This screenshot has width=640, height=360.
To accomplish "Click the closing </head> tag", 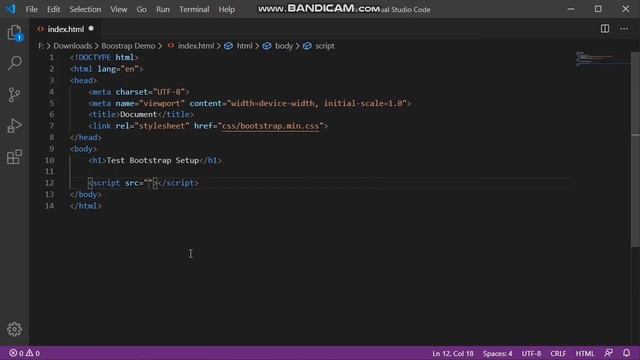I will 86,137.
